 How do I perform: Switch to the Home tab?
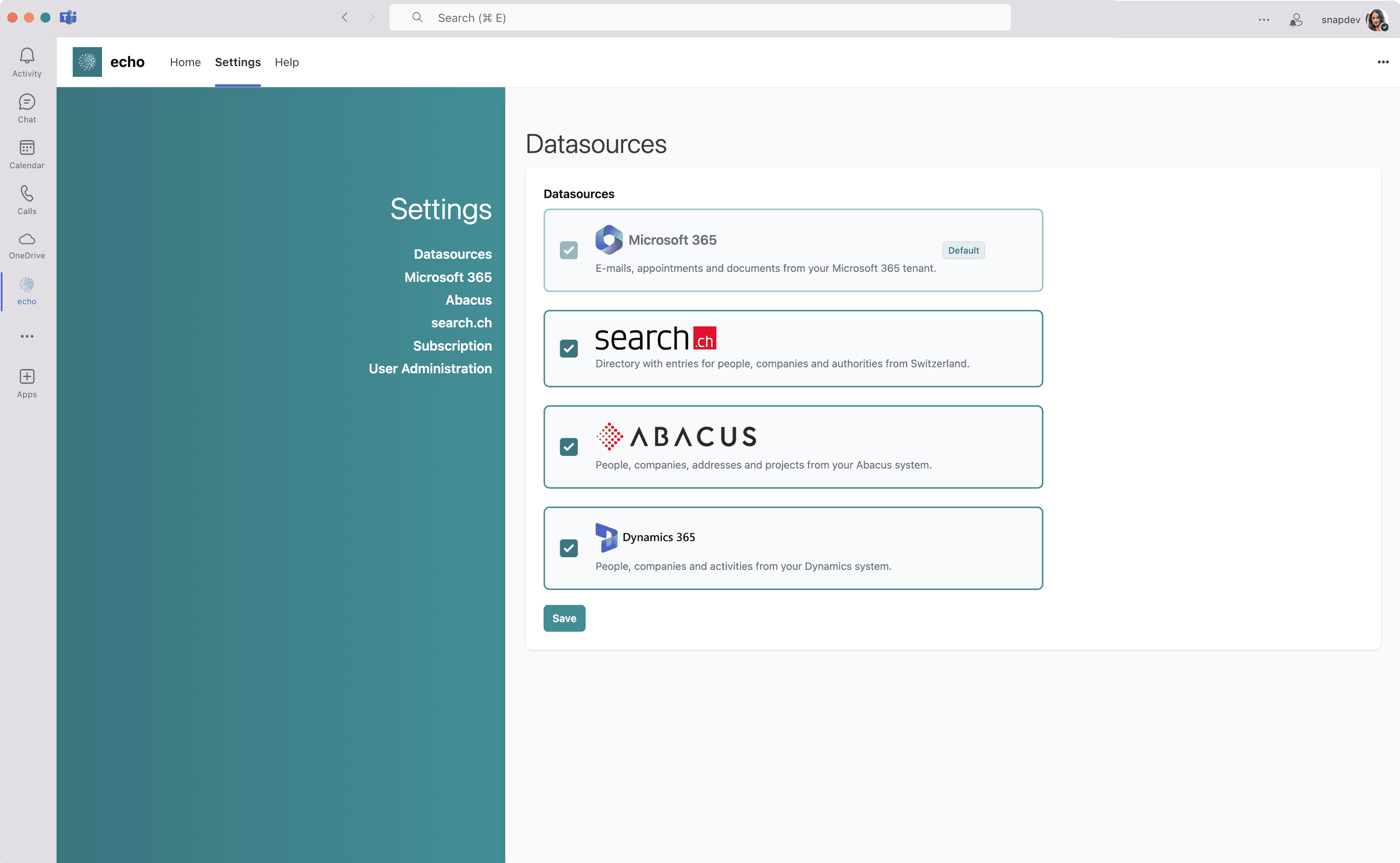click(185, 62)
